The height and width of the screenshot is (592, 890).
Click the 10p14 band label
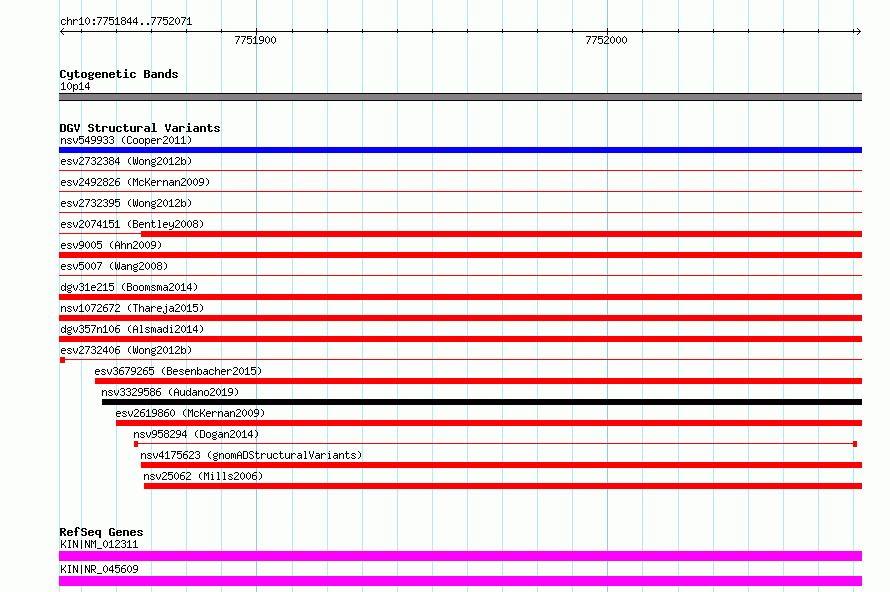tap(75, 86)
